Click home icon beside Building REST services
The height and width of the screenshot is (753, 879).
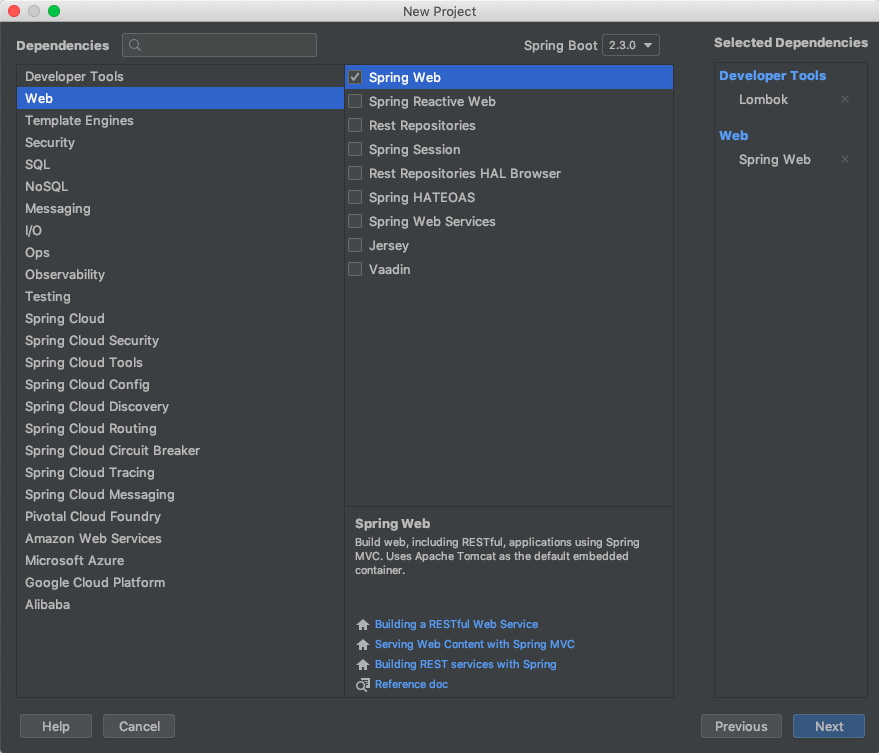point(363,664)
